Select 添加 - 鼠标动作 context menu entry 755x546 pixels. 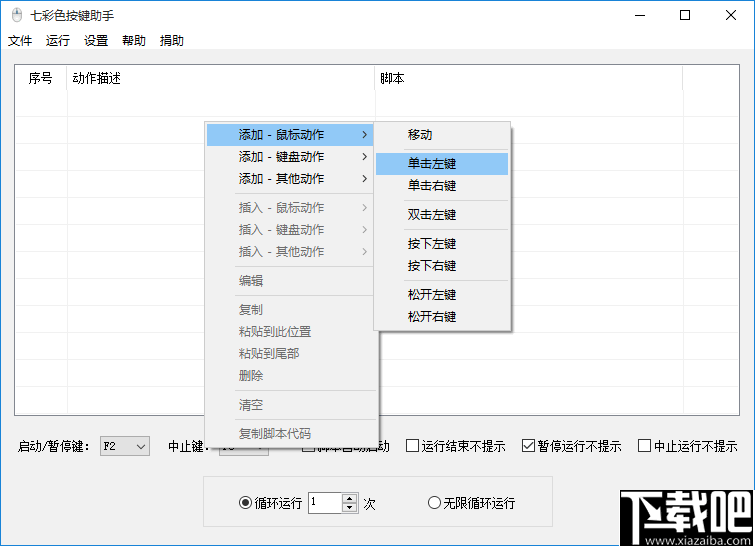[290, 135]
